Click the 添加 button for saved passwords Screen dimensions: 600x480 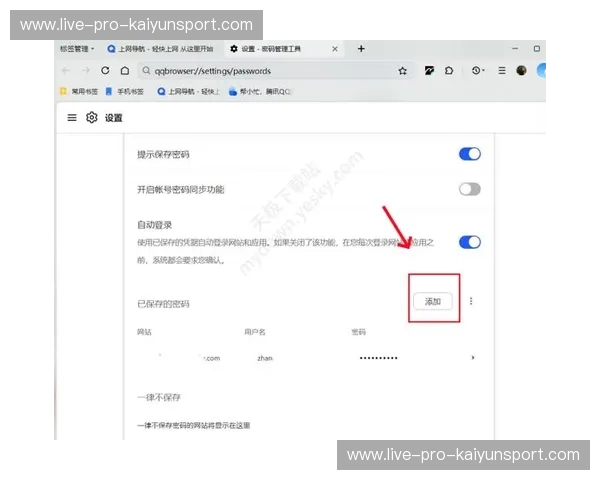(x=433, y=301)
